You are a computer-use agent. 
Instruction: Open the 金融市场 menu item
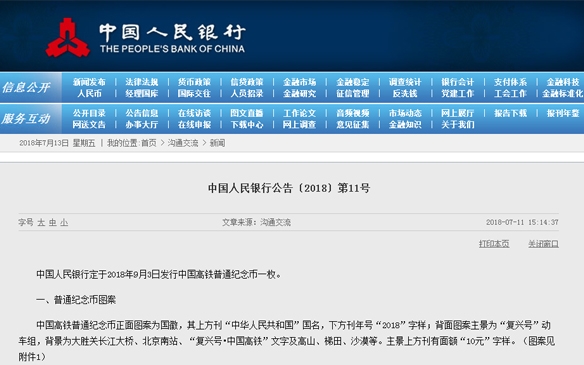[x=299, y=82]
